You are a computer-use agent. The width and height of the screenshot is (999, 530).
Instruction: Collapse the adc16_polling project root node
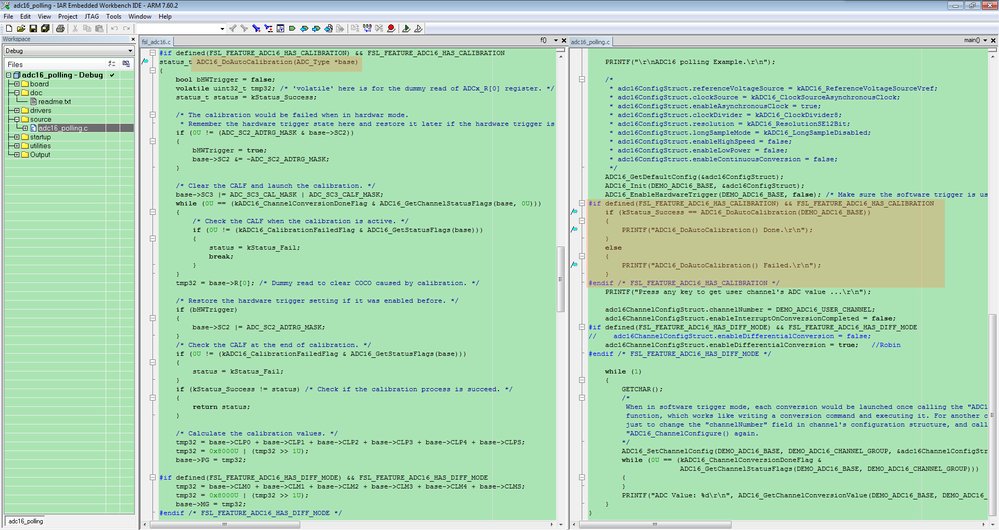point(8,75)
